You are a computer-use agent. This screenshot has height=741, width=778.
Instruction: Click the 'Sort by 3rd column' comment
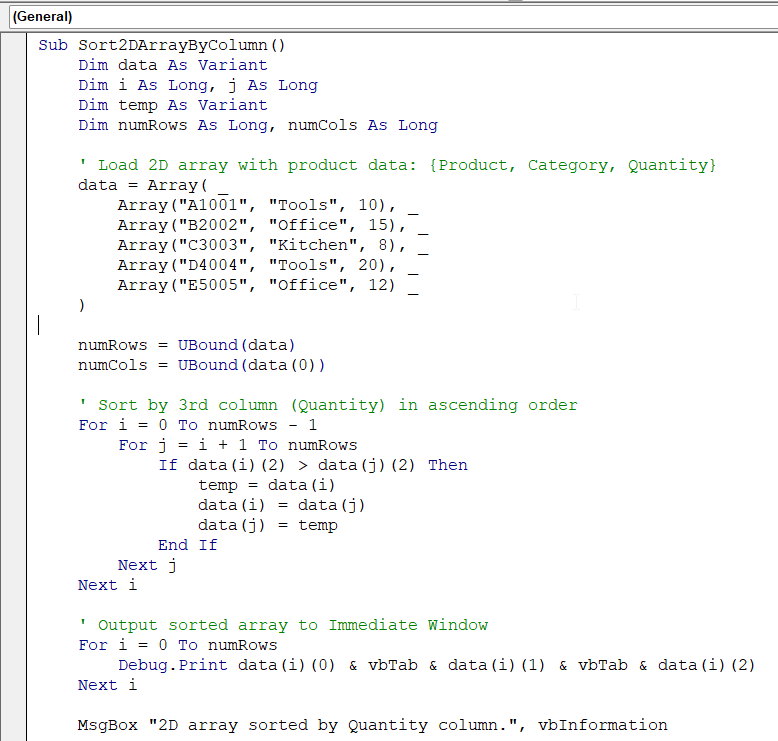328,405
